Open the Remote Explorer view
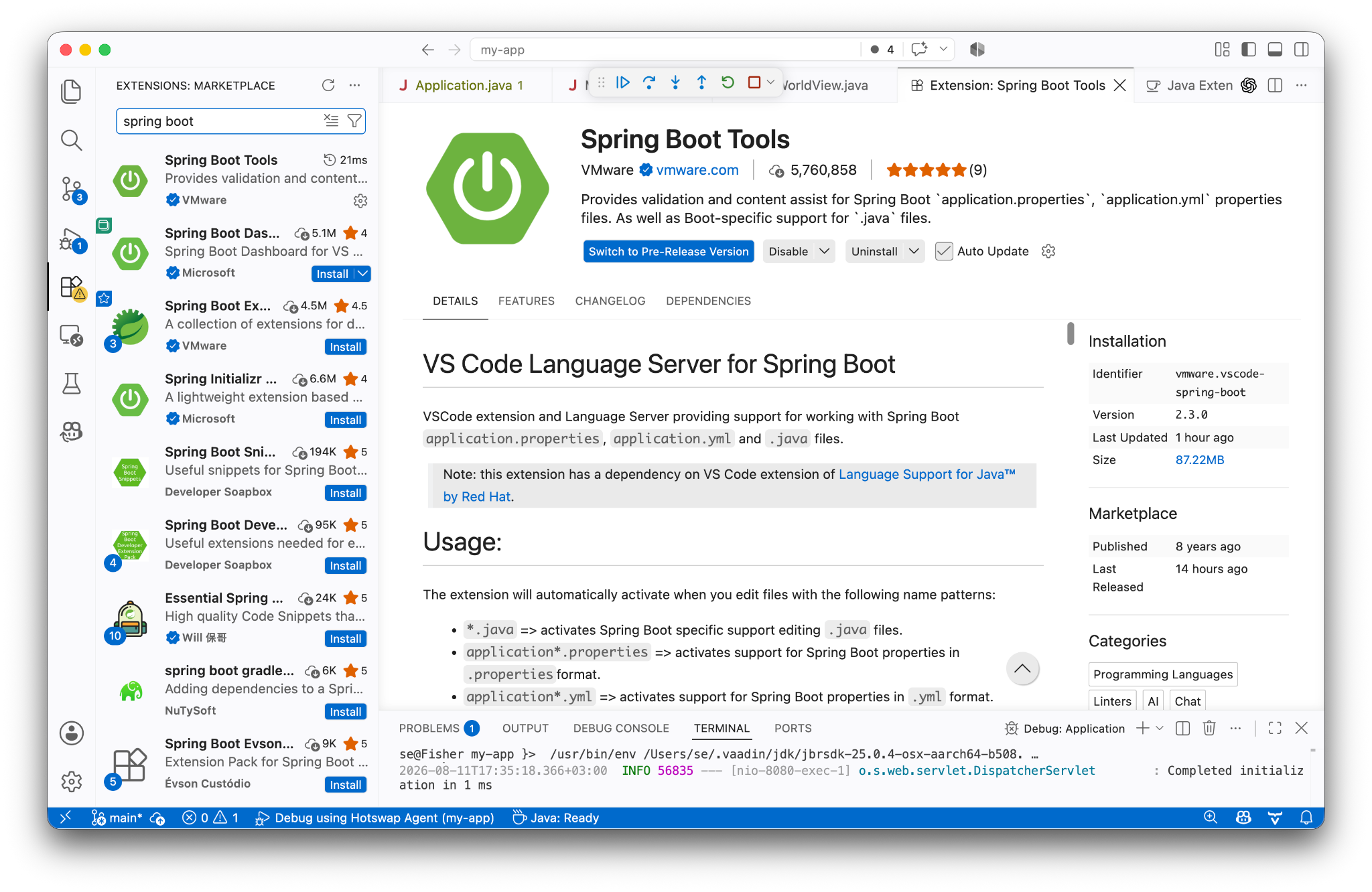The width and height of the screenshot is (1372, 892). (71, 335)
